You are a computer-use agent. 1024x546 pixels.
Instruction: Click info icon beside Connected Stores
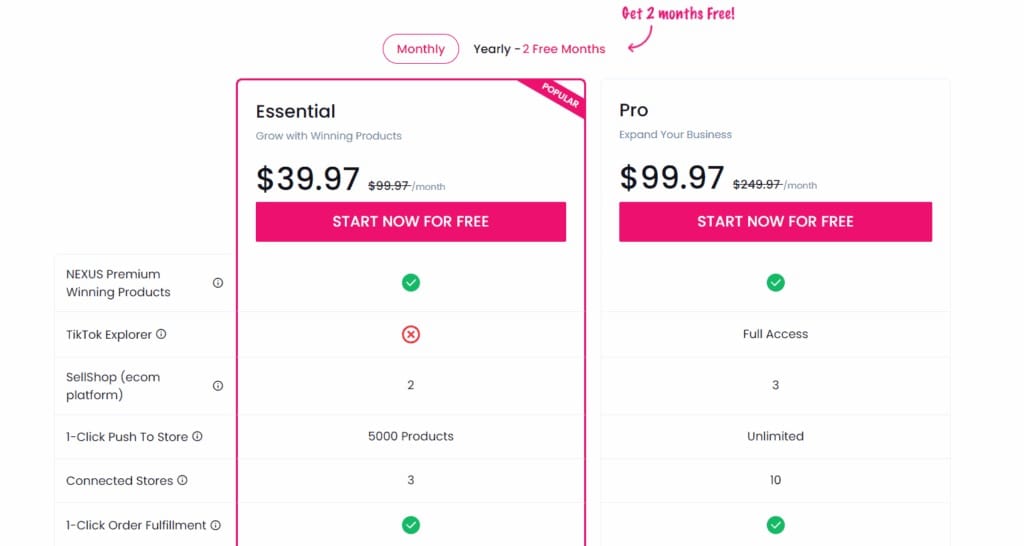point(182,480)
